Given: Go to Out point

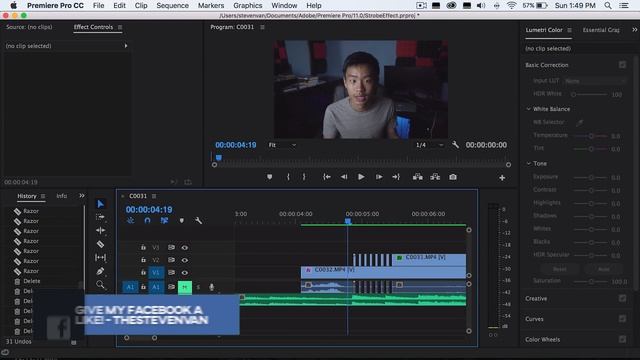Looking at the screenshot, I should (396, 177).
